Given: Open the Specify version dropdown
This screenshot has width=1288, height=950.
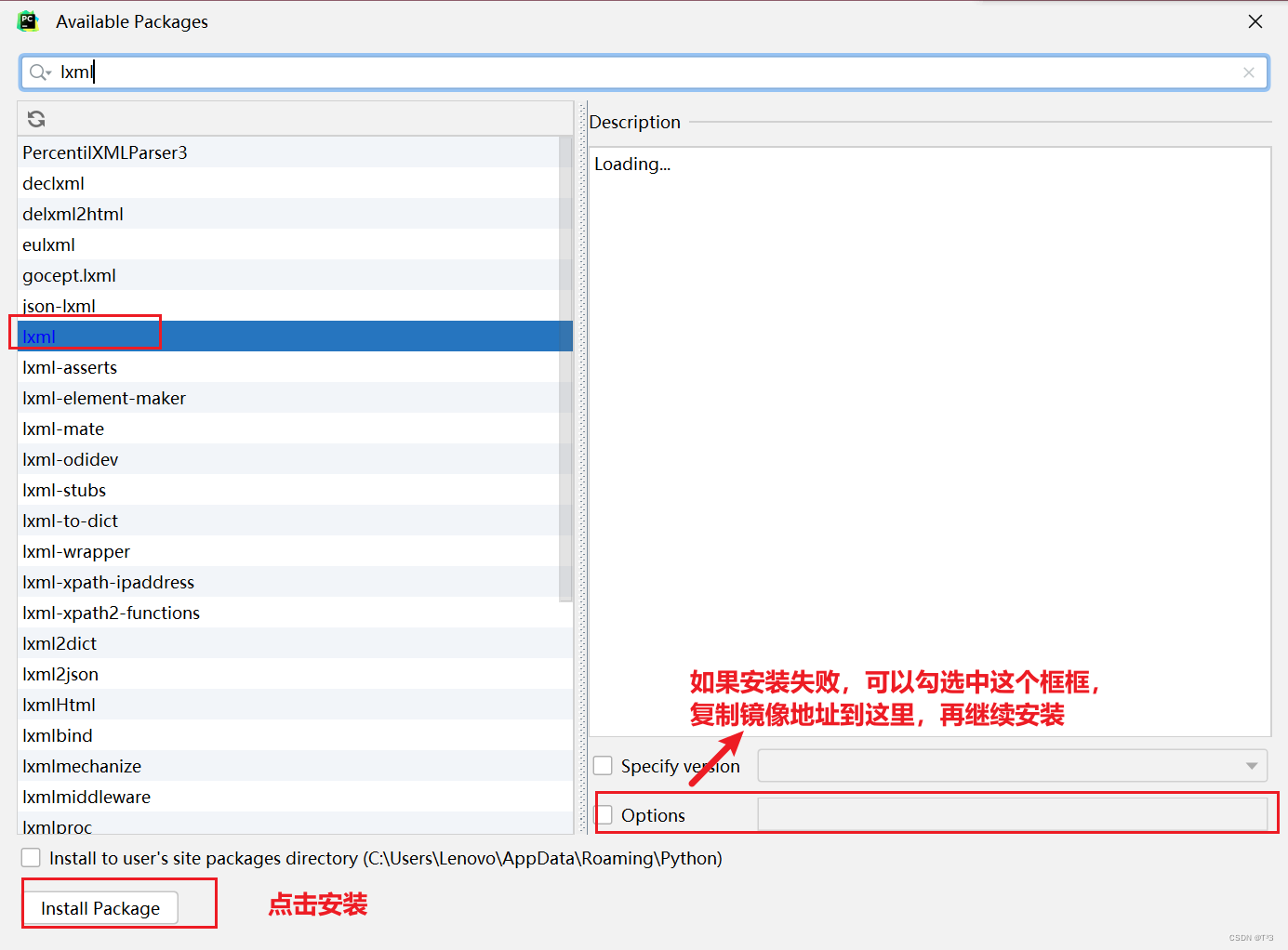Looking at the screenshot, I should point(1013,766).
